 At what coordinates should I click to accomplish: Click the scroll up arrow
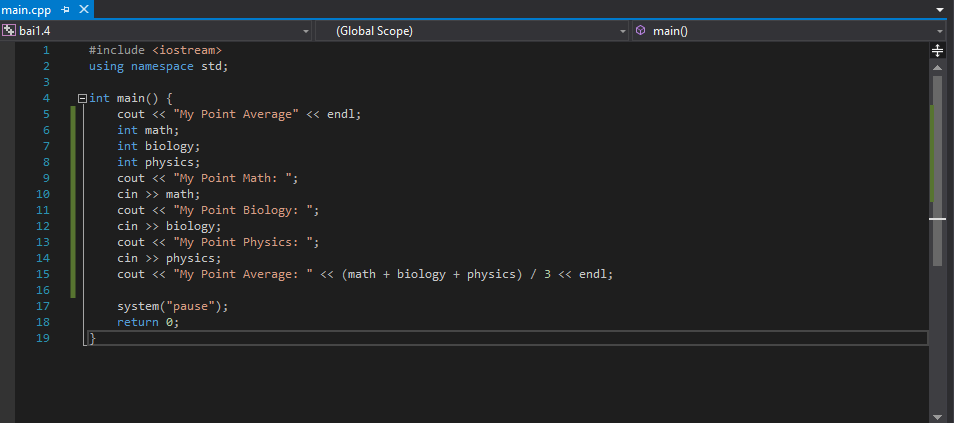tap(938, 66)
